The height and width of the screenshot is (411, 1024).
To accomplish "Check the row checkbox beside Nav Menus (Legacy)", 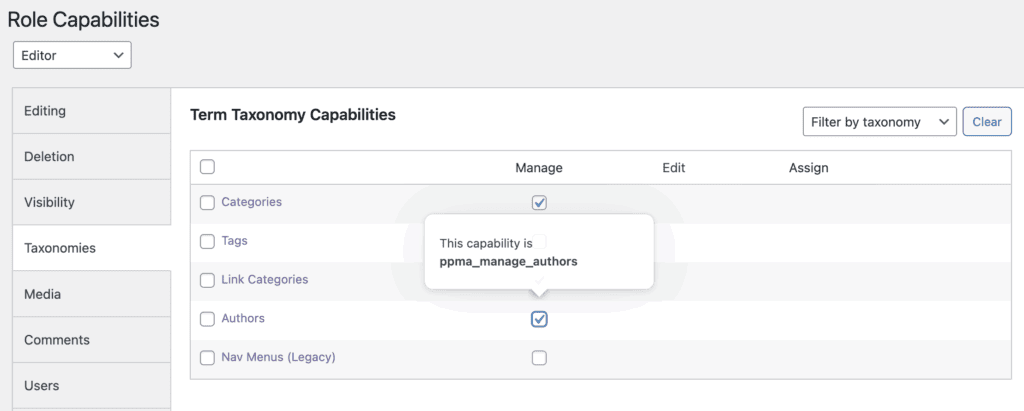I will click(x=207, y=358).
